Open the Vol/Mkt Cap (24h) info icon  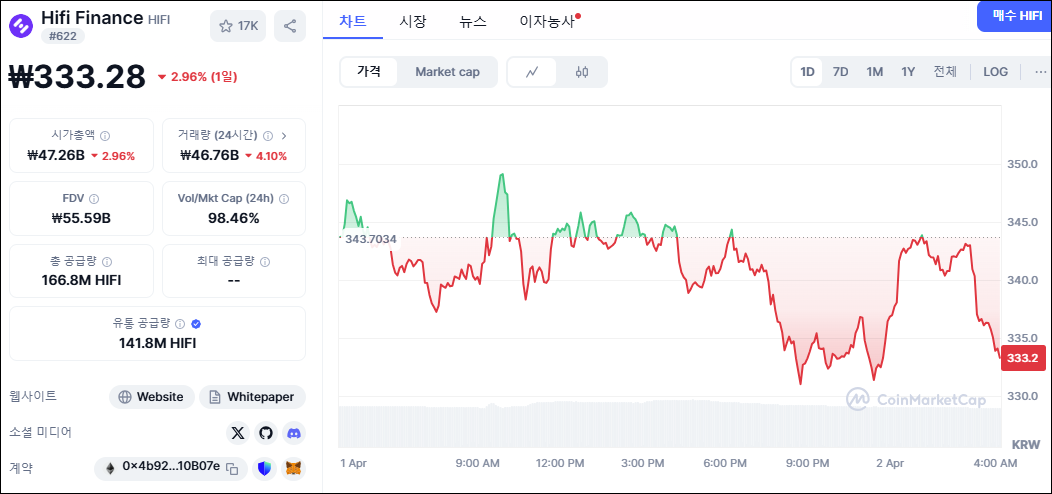(284, 199)
